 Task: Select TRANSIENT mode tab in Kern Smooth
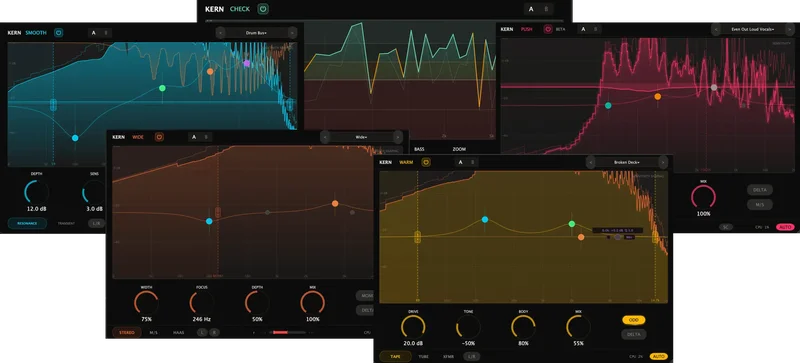click(66, 223)
